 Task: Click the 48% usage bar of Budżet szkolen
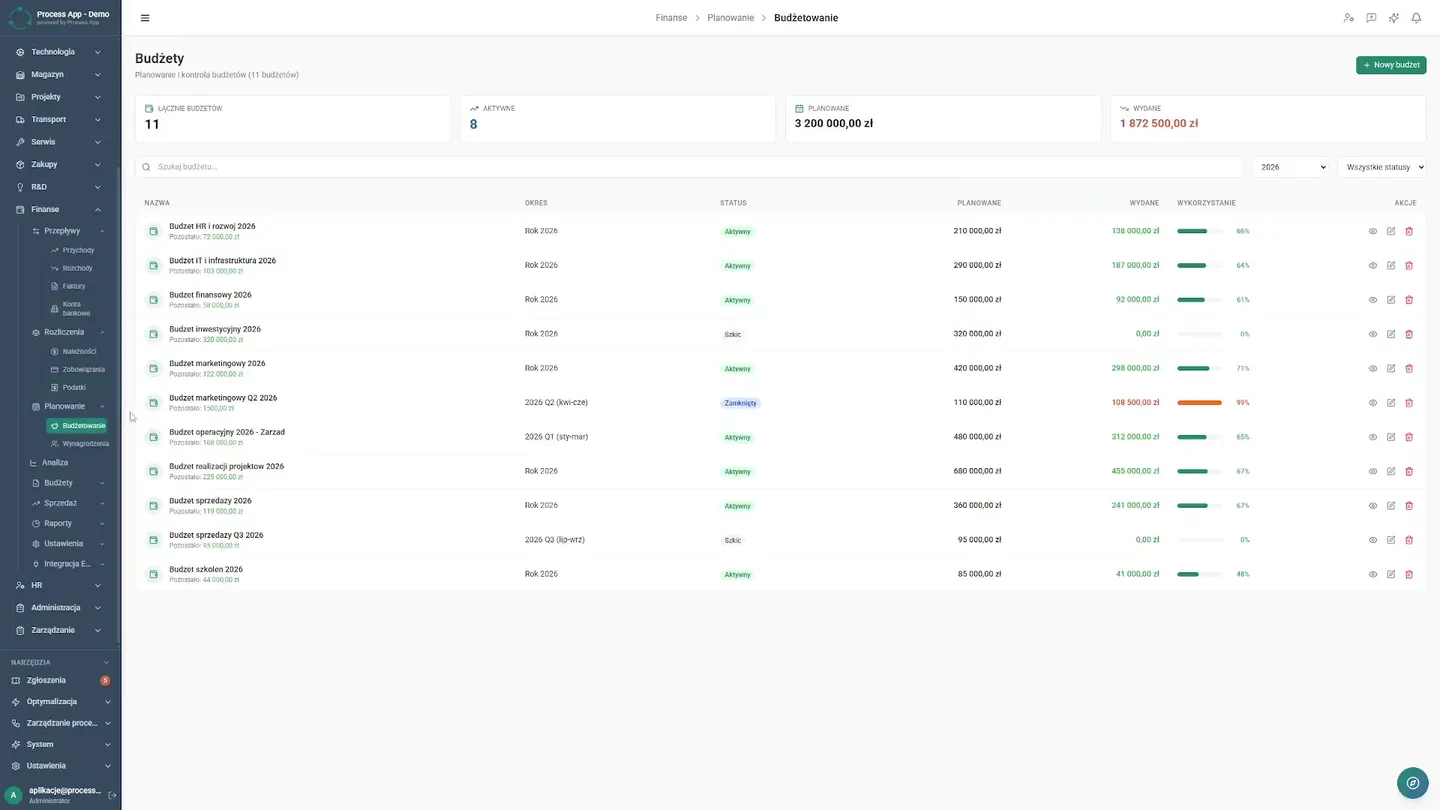coord(1199,574)
